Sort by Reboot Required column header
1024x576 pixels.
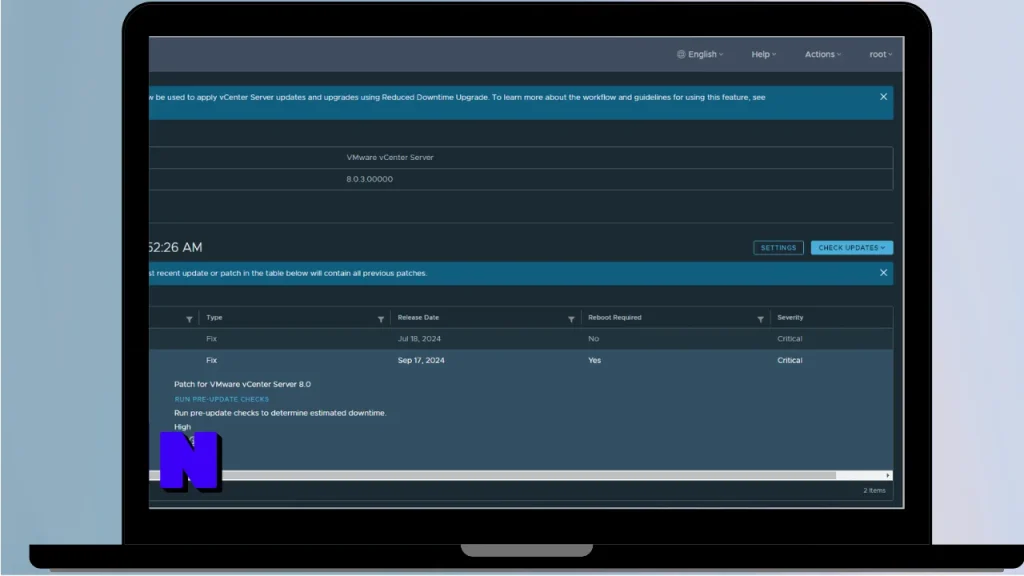[615, 317]
